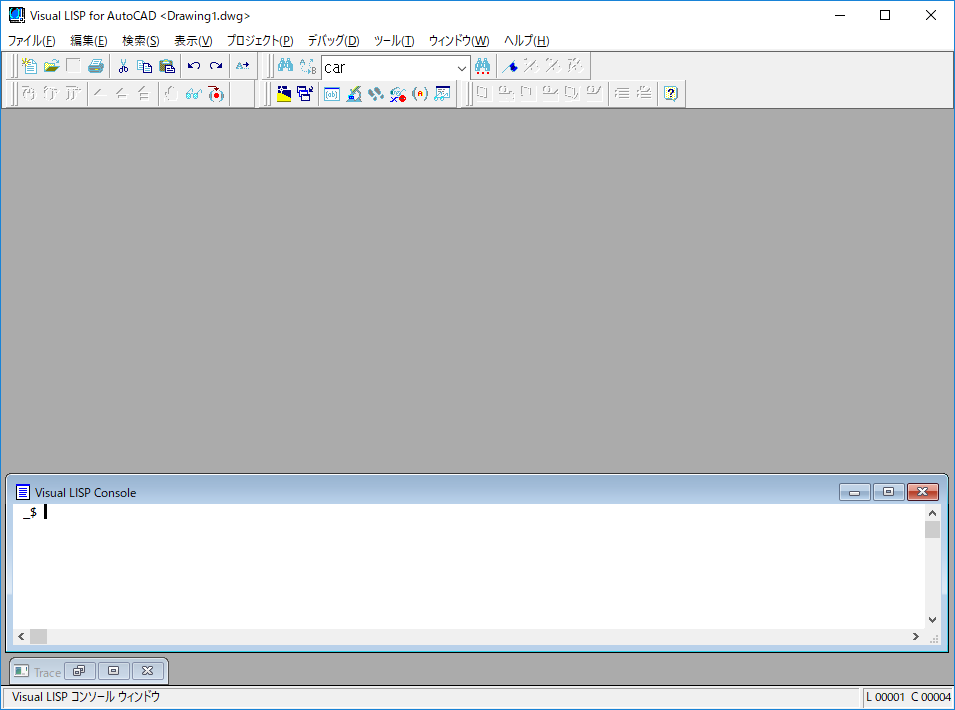Screen dimensions: 955x710
Task: Click the console horizontal scrollbar left arrow
Action: click(21, 636)
